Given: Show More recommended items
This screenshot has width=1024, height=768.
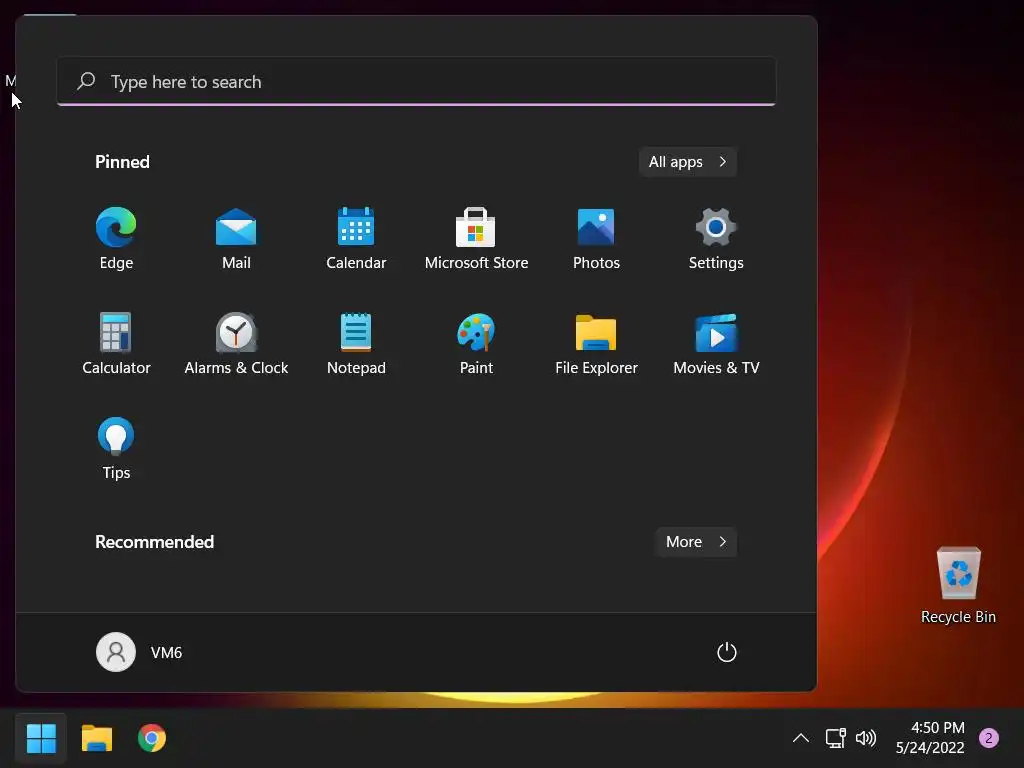Looking at the screenshot, I should tap(696, 541).
